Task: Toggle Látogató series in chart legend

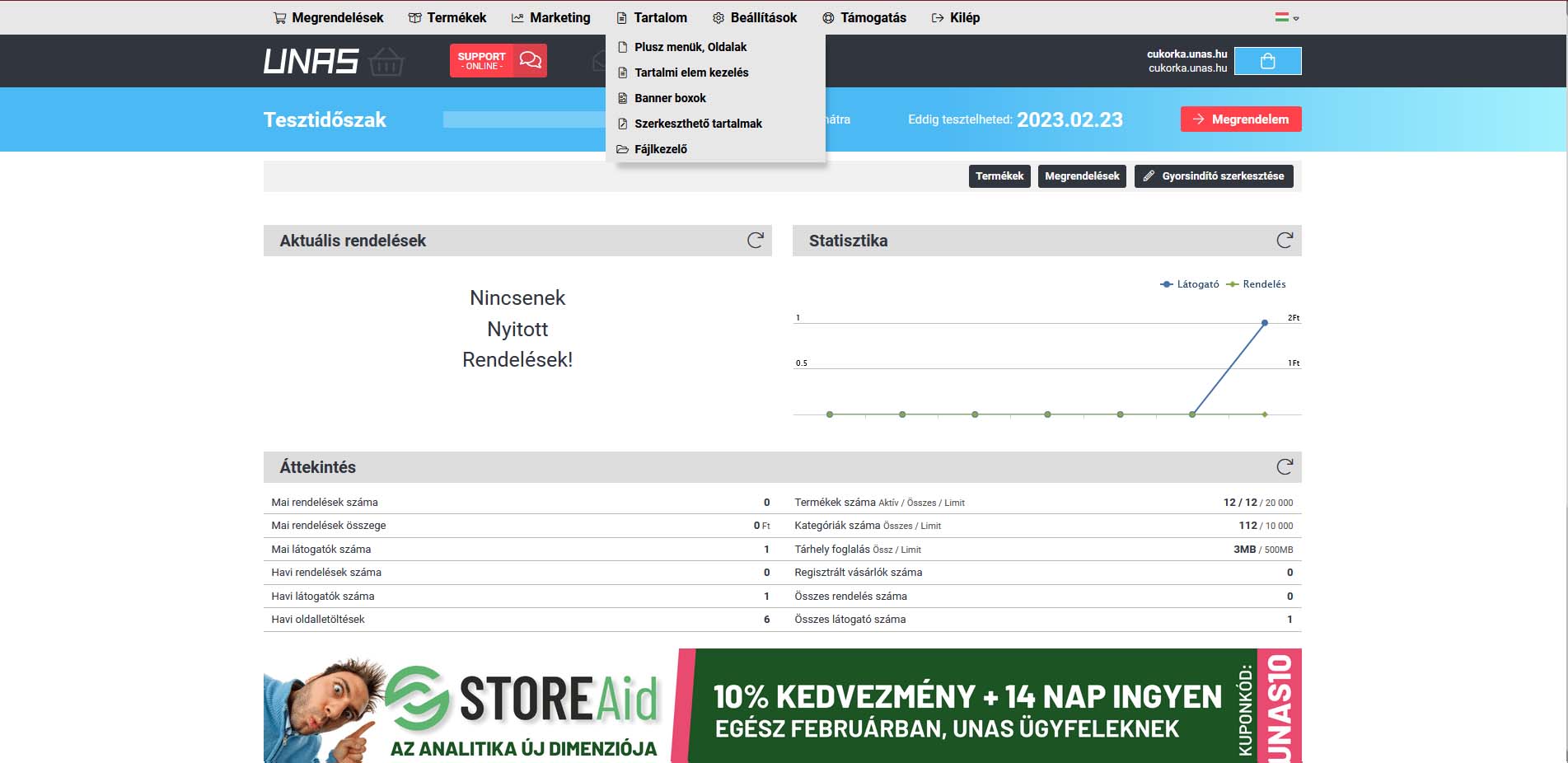Action: click(1189, 284)
